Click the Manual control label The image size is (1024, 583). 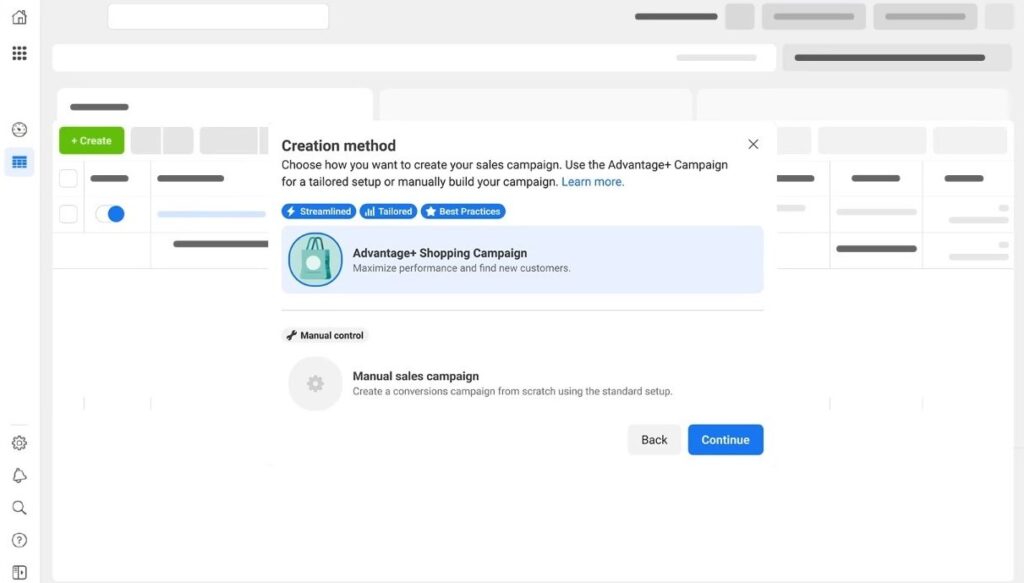pos(325,336)
